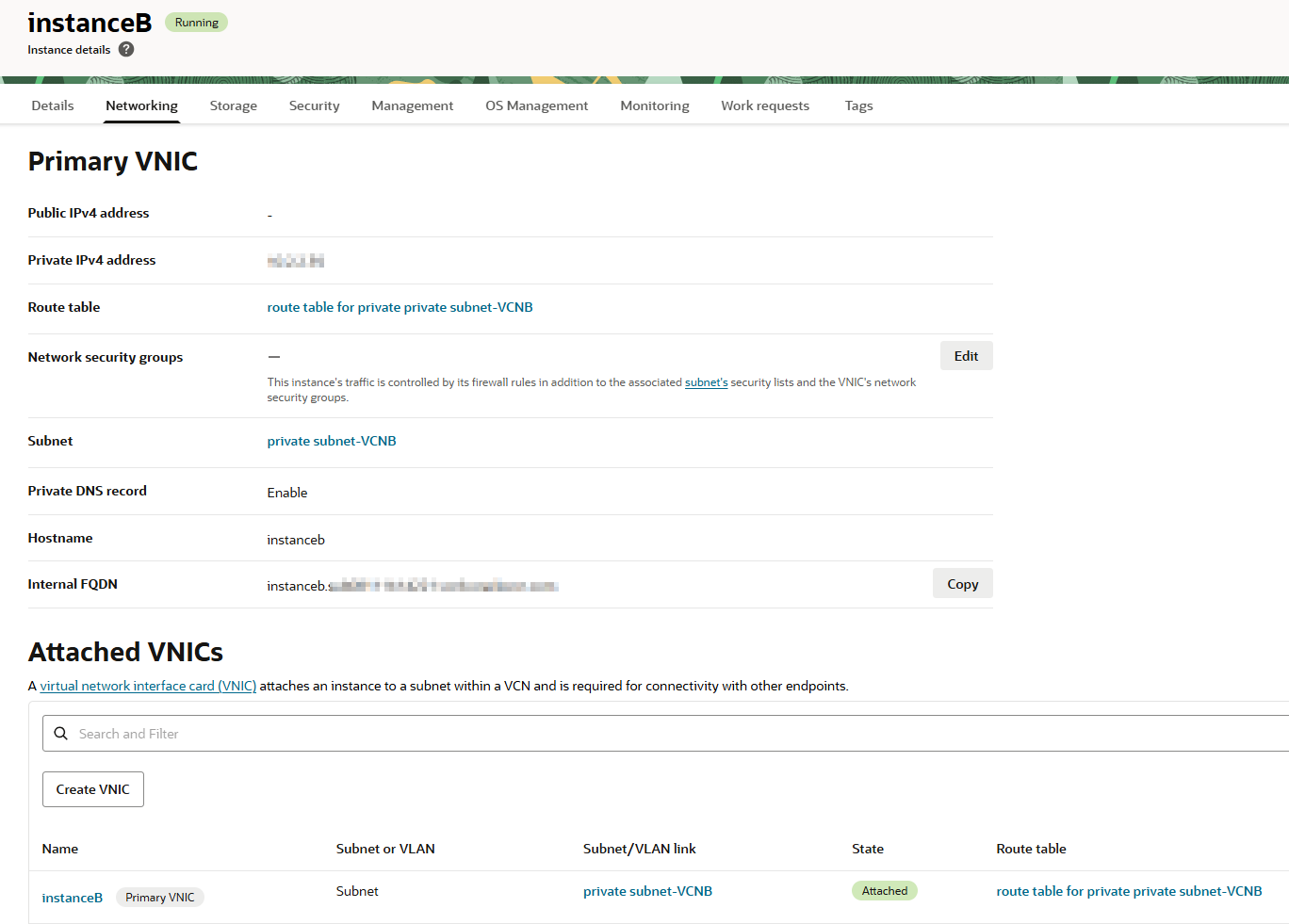
Task: Open the Primary VNIC route table link
Action: [x=400, y=307]
